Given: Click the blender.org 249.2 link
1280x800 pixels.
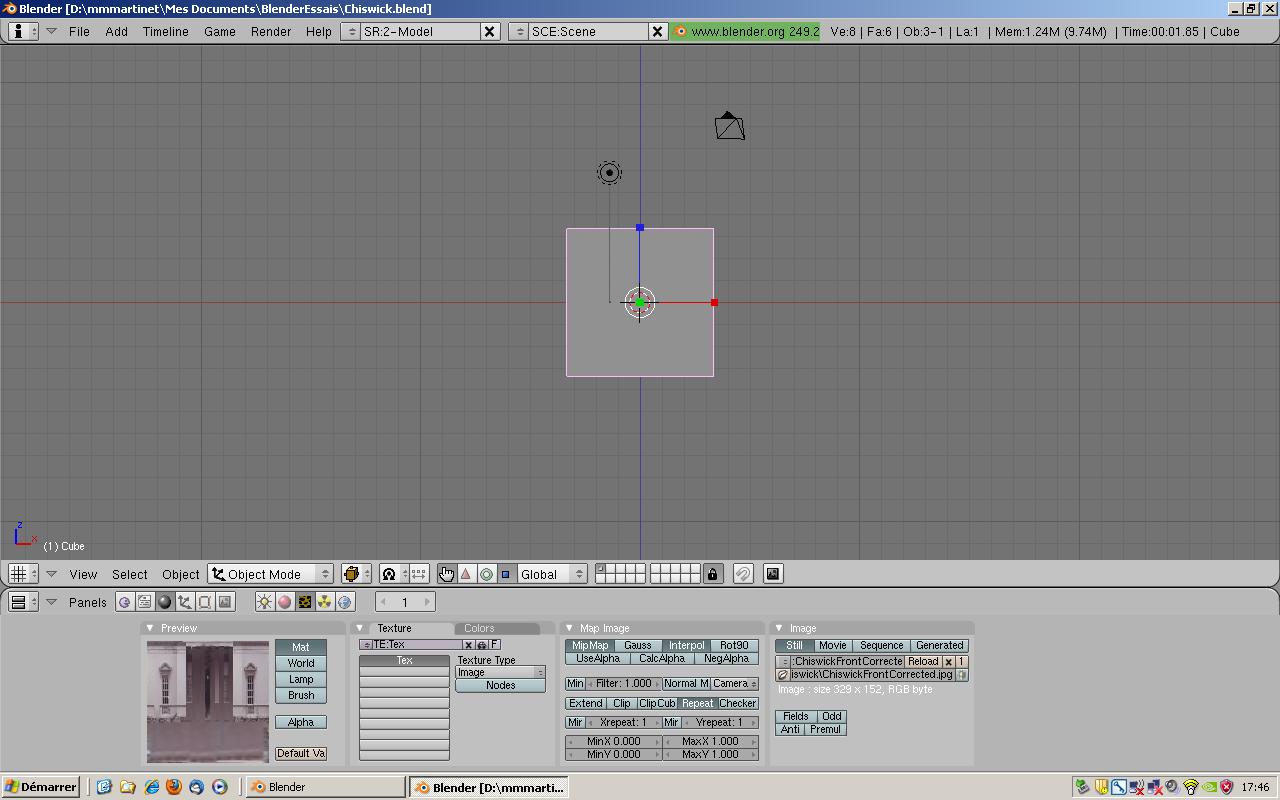Looking at the screenshot, I should point(746,31).
